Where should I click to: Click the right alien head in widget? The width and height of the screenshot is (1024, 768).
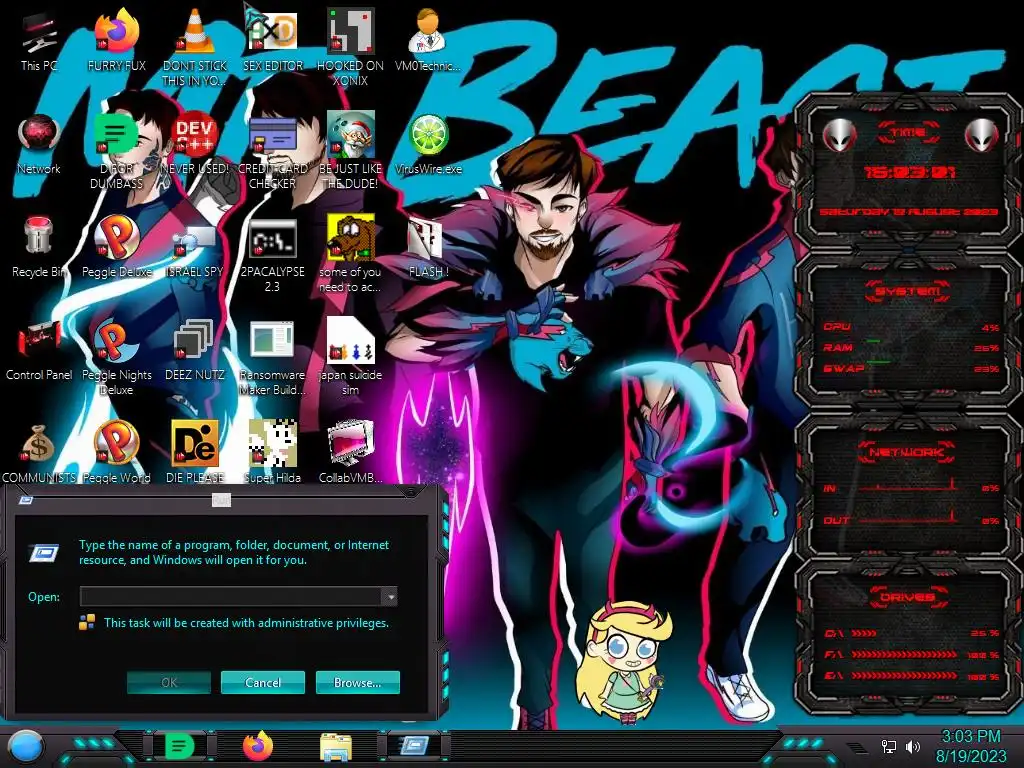pos(982,135)
